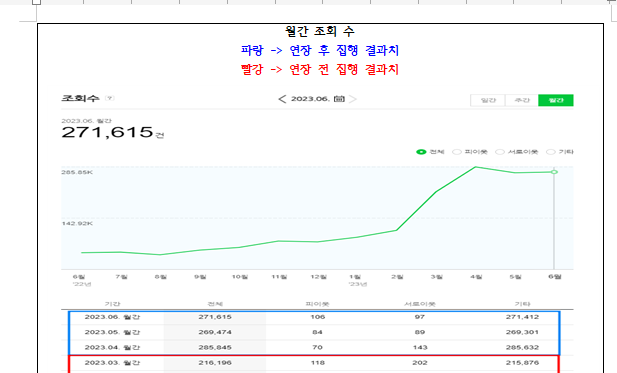
Task: Click the 8월 x-axis label
Action: point(161,277)
